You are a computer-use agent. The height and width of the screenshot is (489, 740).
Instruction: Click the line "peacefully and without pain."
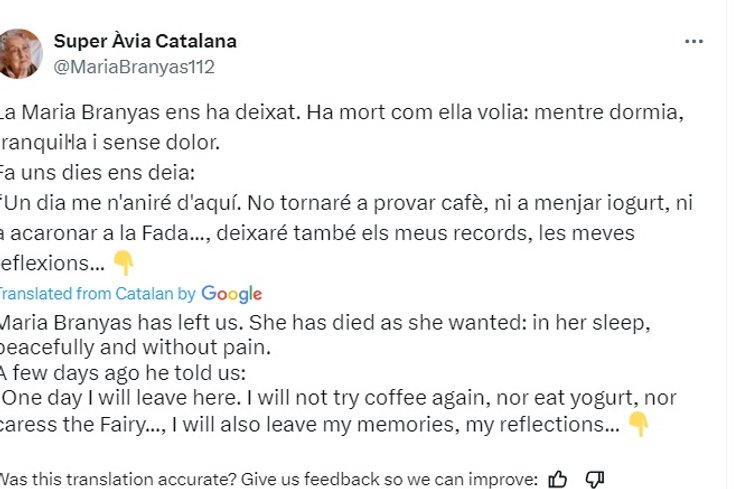point(137,349)
